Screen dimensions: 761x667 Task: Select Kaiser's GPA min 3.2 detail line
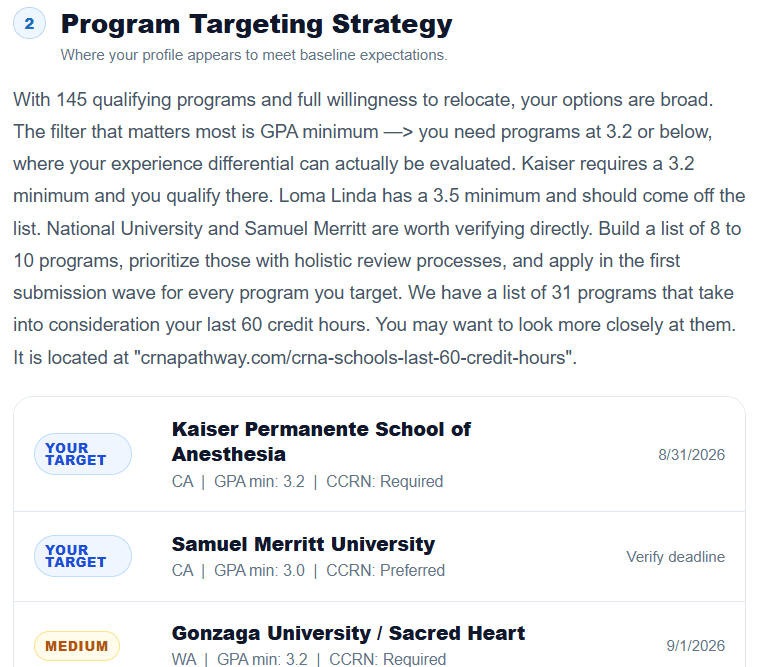pyautogui.click(x=307, y=481)
